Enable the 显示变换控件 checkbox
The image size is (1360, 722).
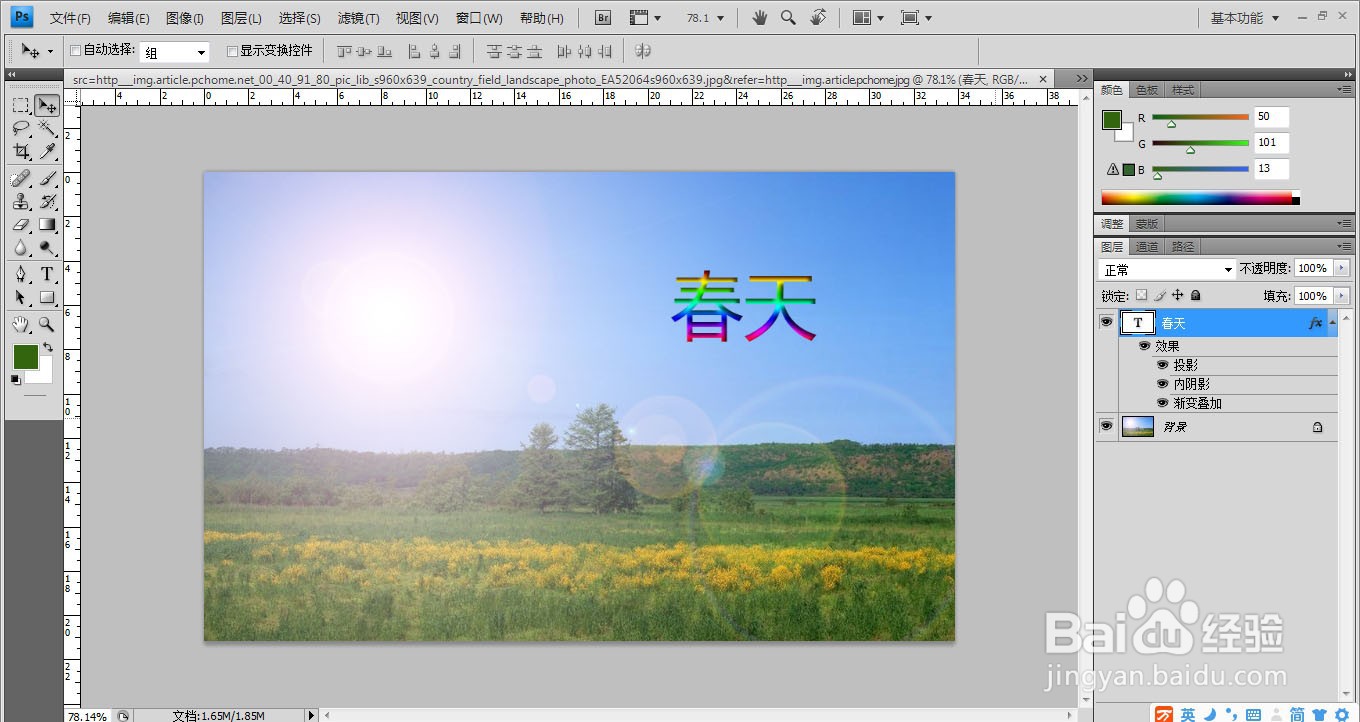click(x=232, y=51)
